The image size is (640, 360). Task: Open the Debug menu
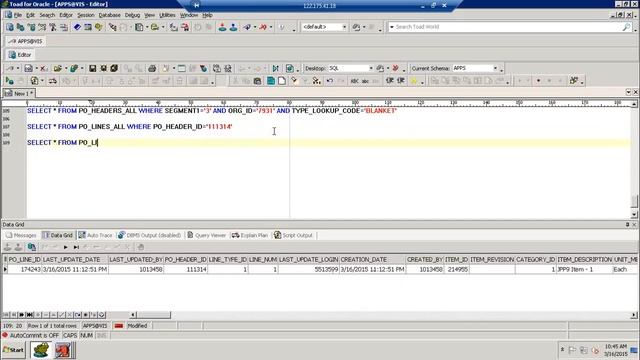click(x=132, y=15)
